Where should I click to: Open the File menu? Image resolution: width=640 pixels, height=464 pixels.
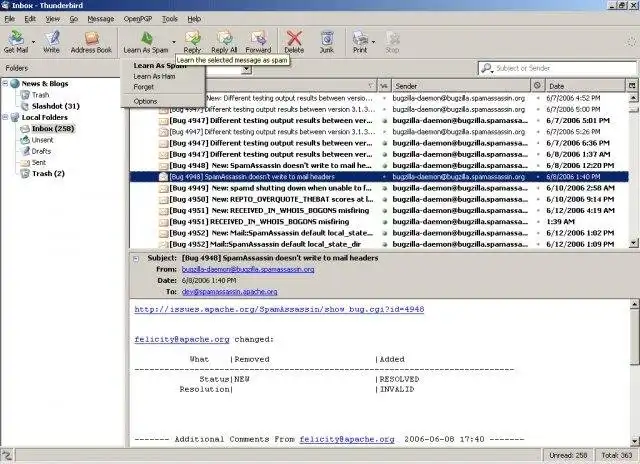pos(9,19)
